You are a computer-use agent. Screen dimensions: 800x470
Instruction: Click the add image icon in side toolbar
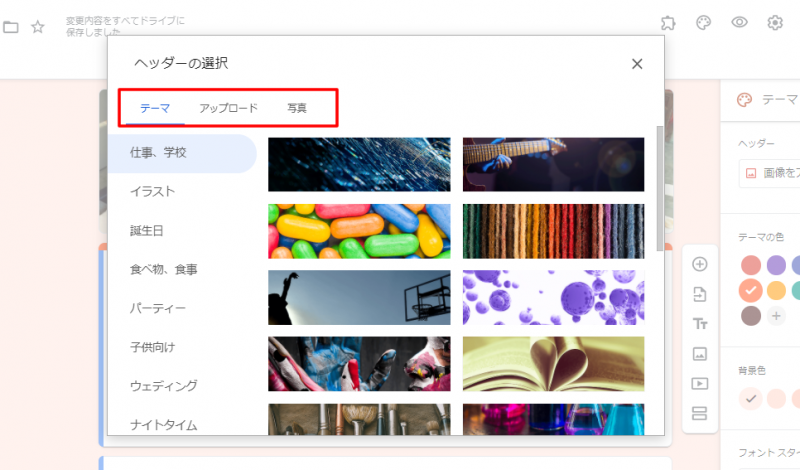tap(700, 353)
